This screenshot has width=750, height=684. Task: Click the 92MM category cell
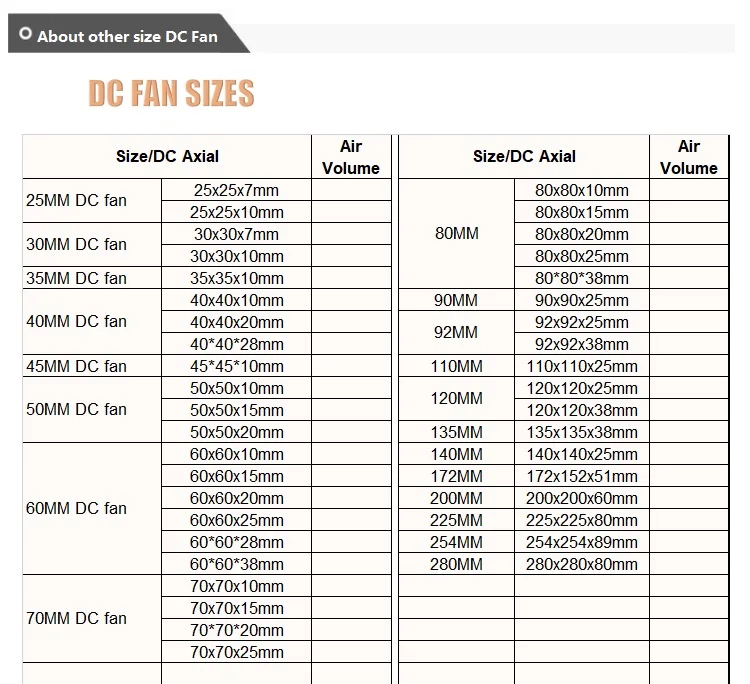[456, 332]
